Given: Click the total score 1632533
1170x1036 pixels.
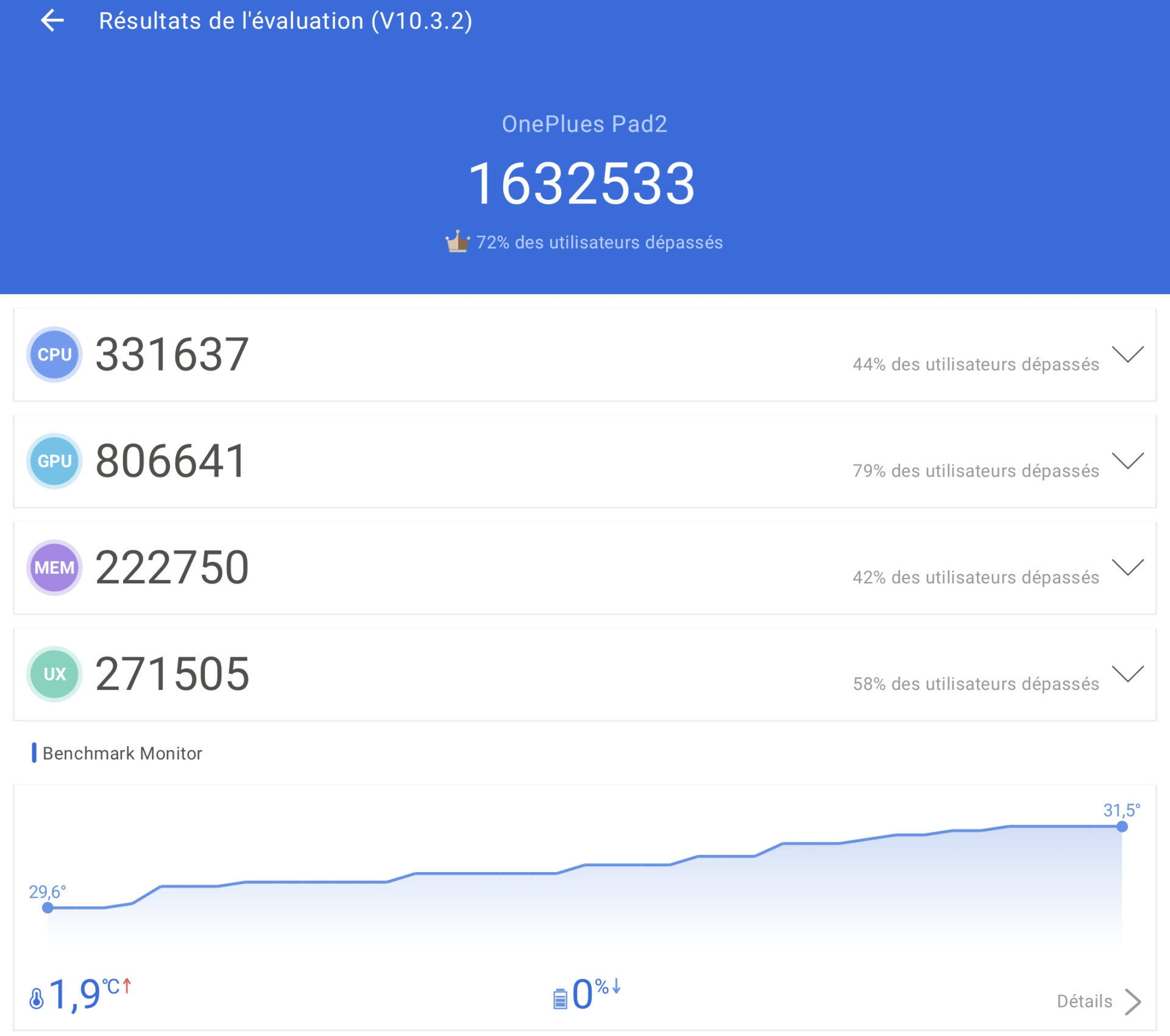Looking at the screenshot, I should click(582, 183).
